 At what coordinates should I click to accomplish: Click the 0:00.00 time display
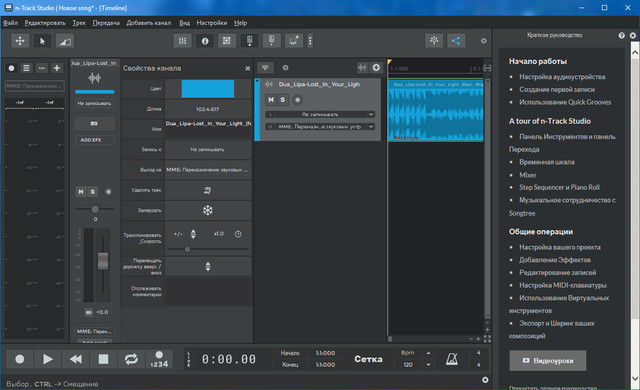coord(229,359)
